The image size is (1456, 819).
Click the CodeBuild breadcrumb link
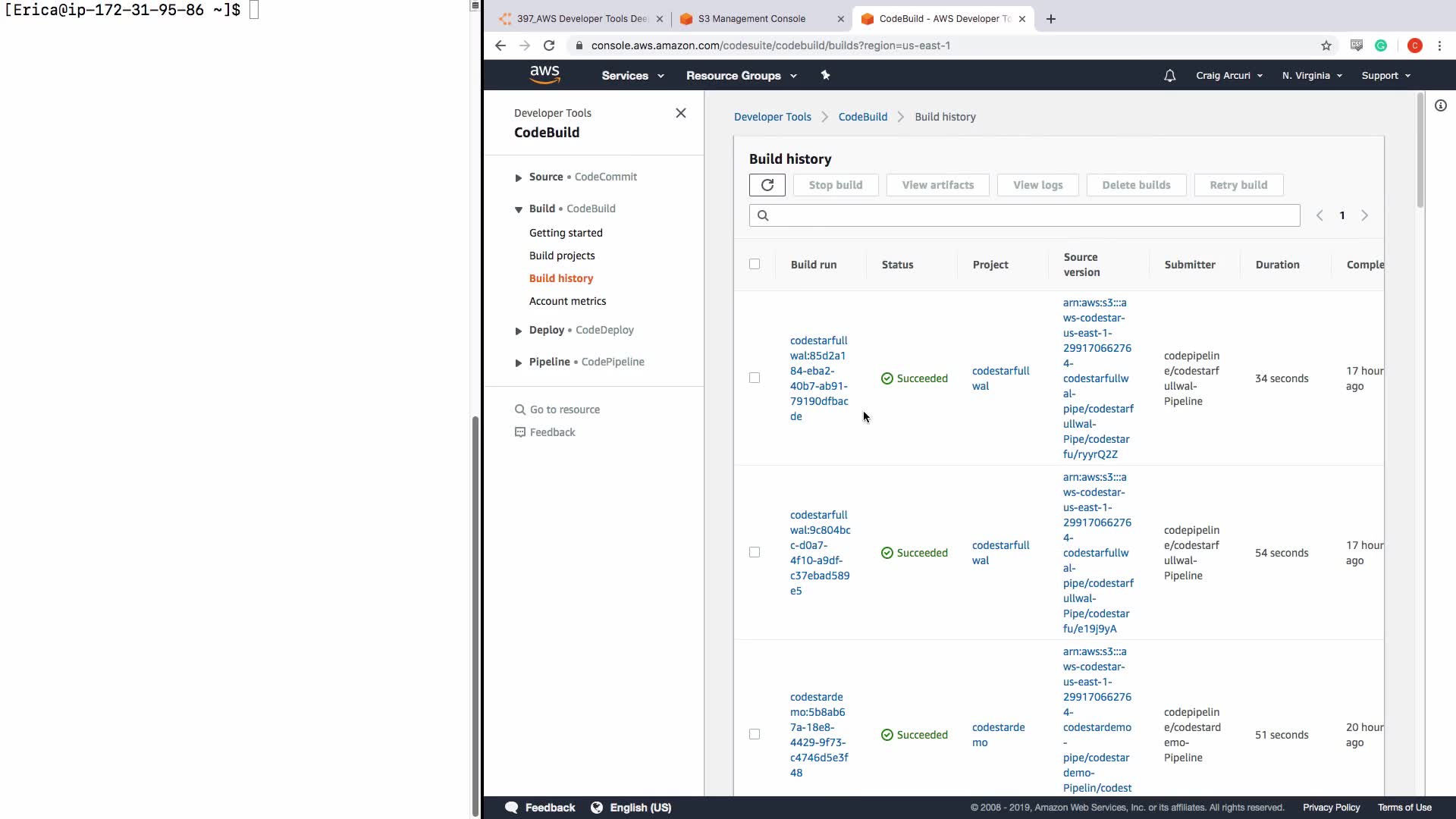click(862, 117)
